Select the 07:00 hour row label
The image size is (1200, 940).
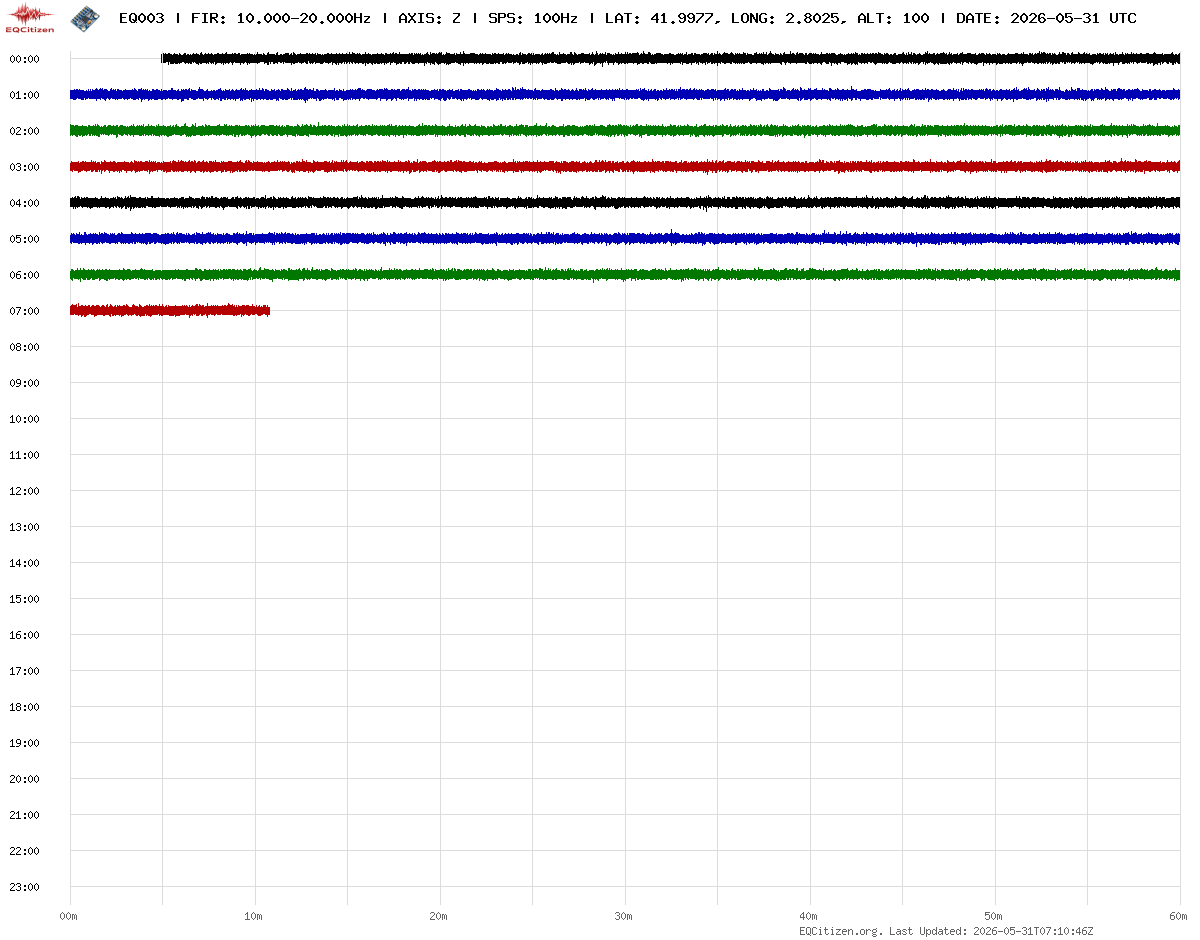pos(24,311)
